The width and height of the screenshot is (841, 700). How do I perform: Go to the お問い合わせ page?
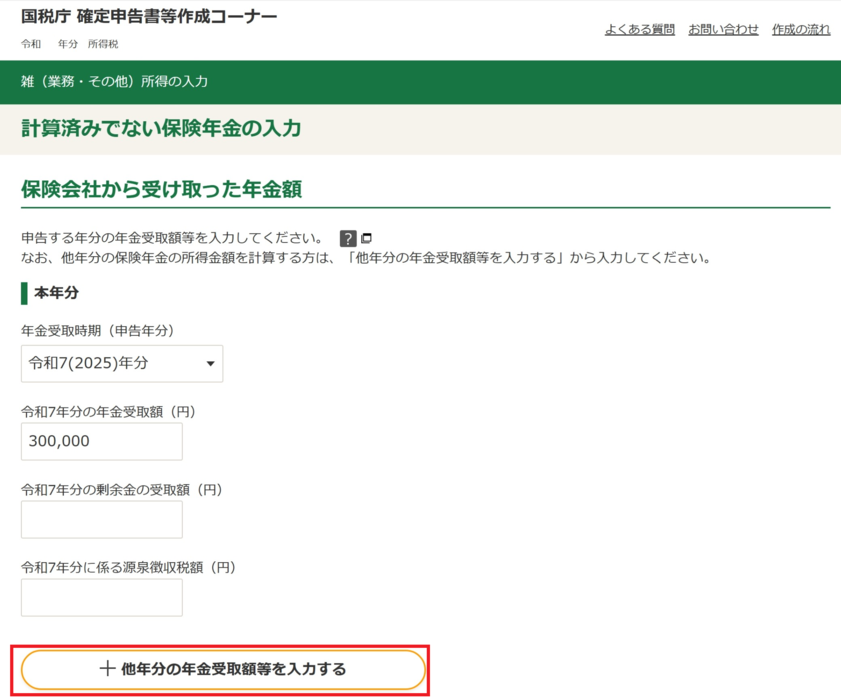click(723, 29)
